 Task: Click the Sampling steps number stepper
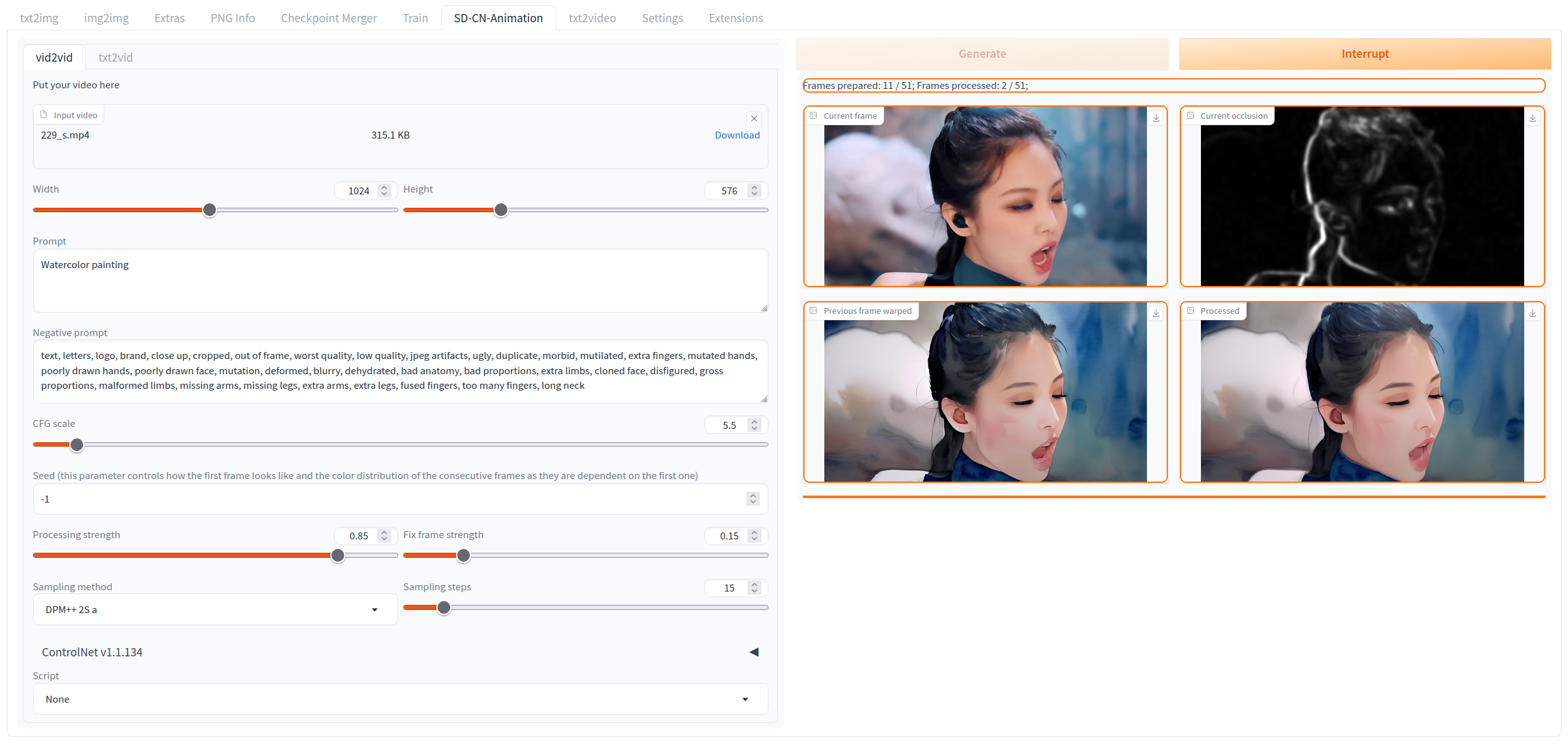click(754, 588)
